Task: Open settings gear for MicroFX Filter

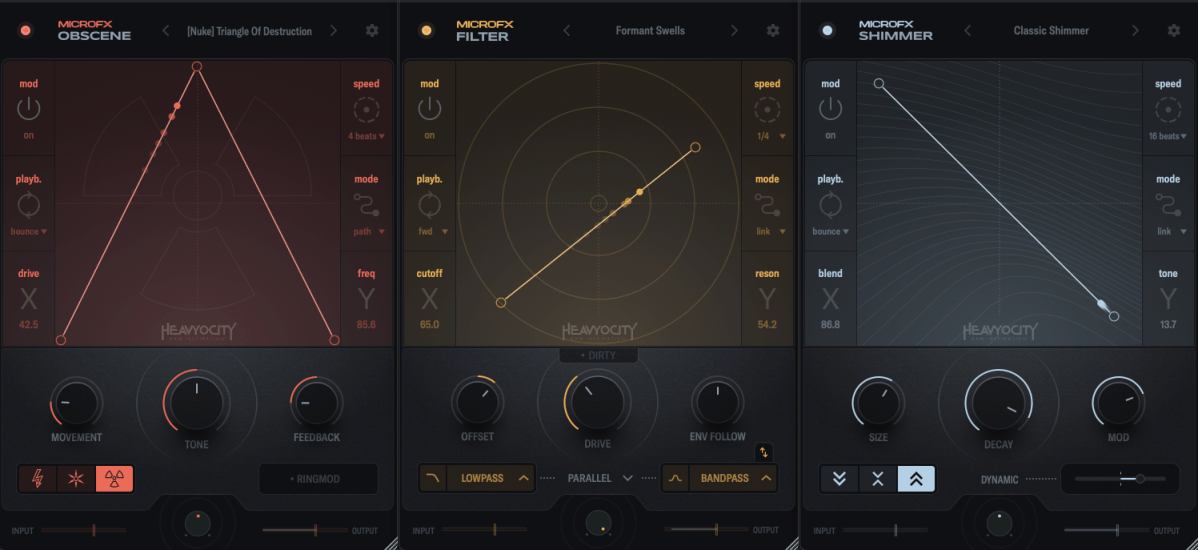Action: click(x=773, y=31)
